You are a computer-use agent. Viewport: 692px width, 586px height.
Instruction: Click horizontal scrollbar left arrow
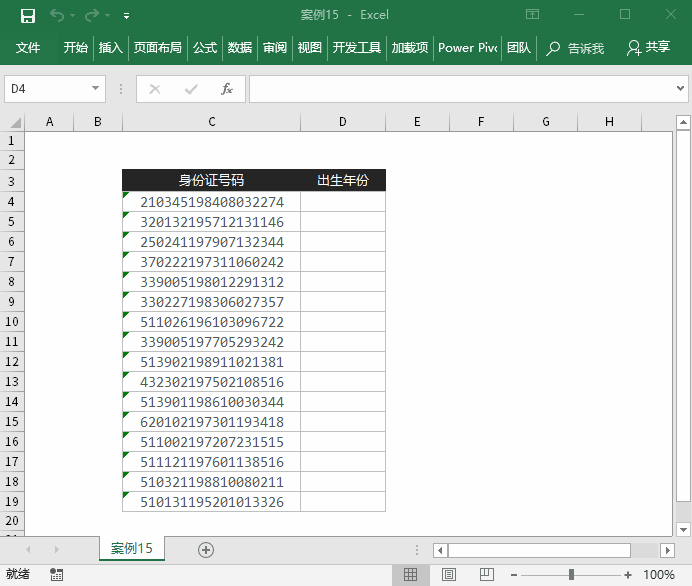point(440,550)
